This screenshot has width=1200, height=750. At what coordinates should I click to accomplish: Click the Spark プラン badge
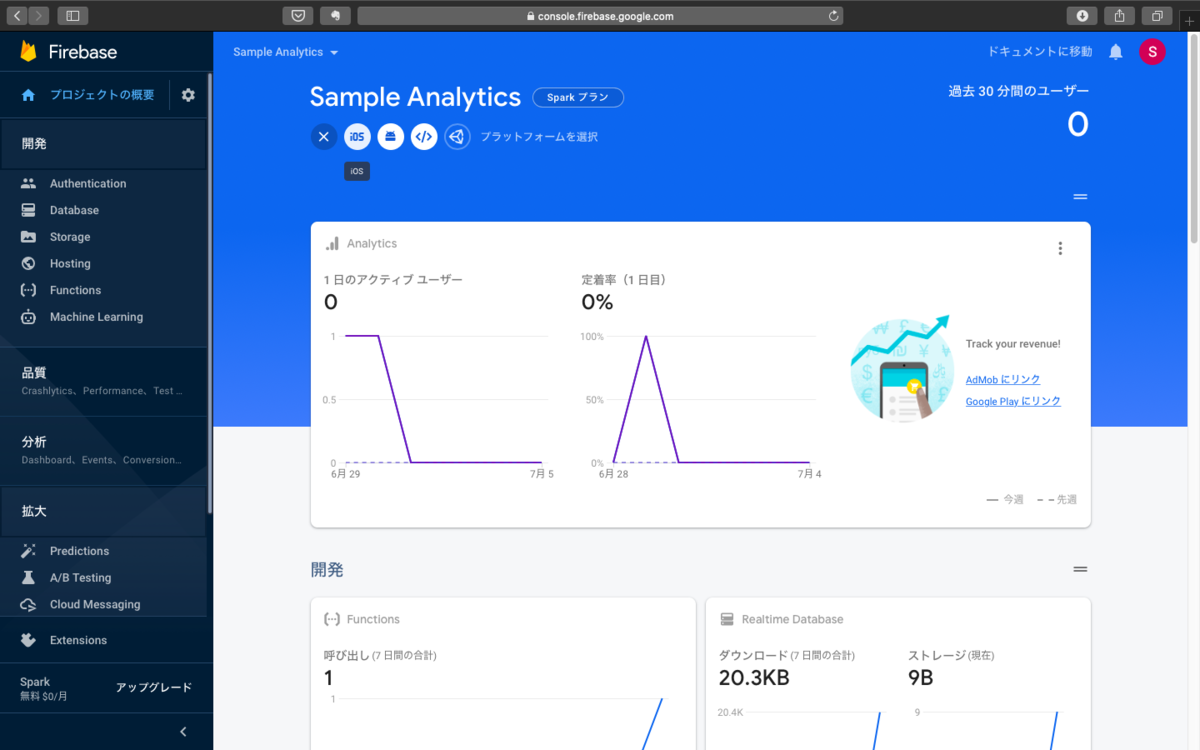[x=578, y=97]
